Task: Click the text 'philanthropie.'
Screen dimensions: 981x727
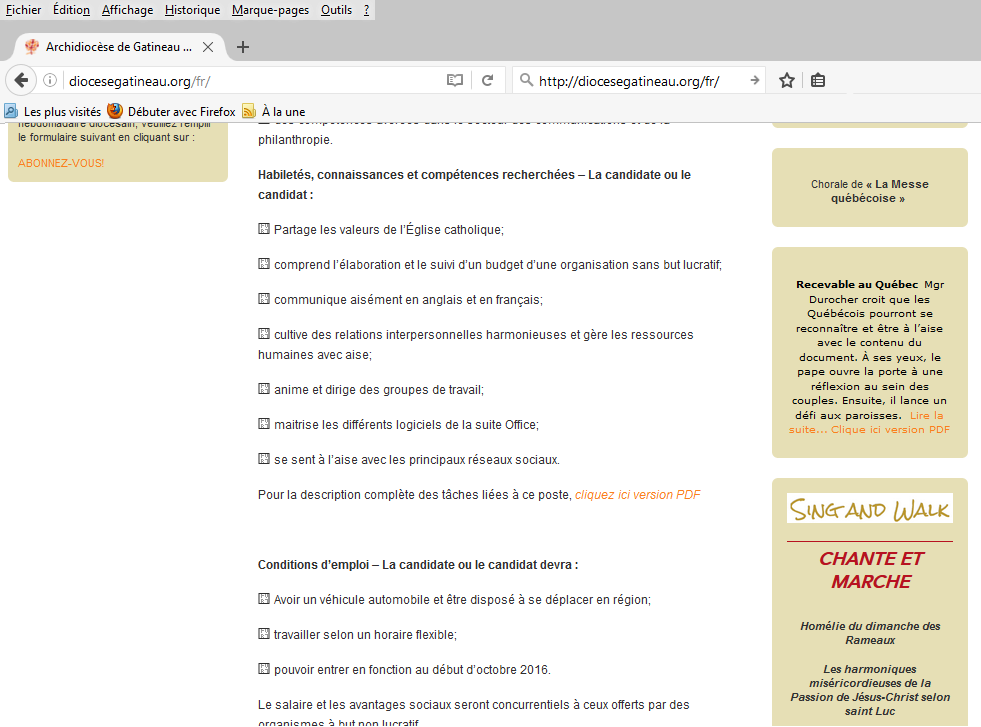Action: 295,140
